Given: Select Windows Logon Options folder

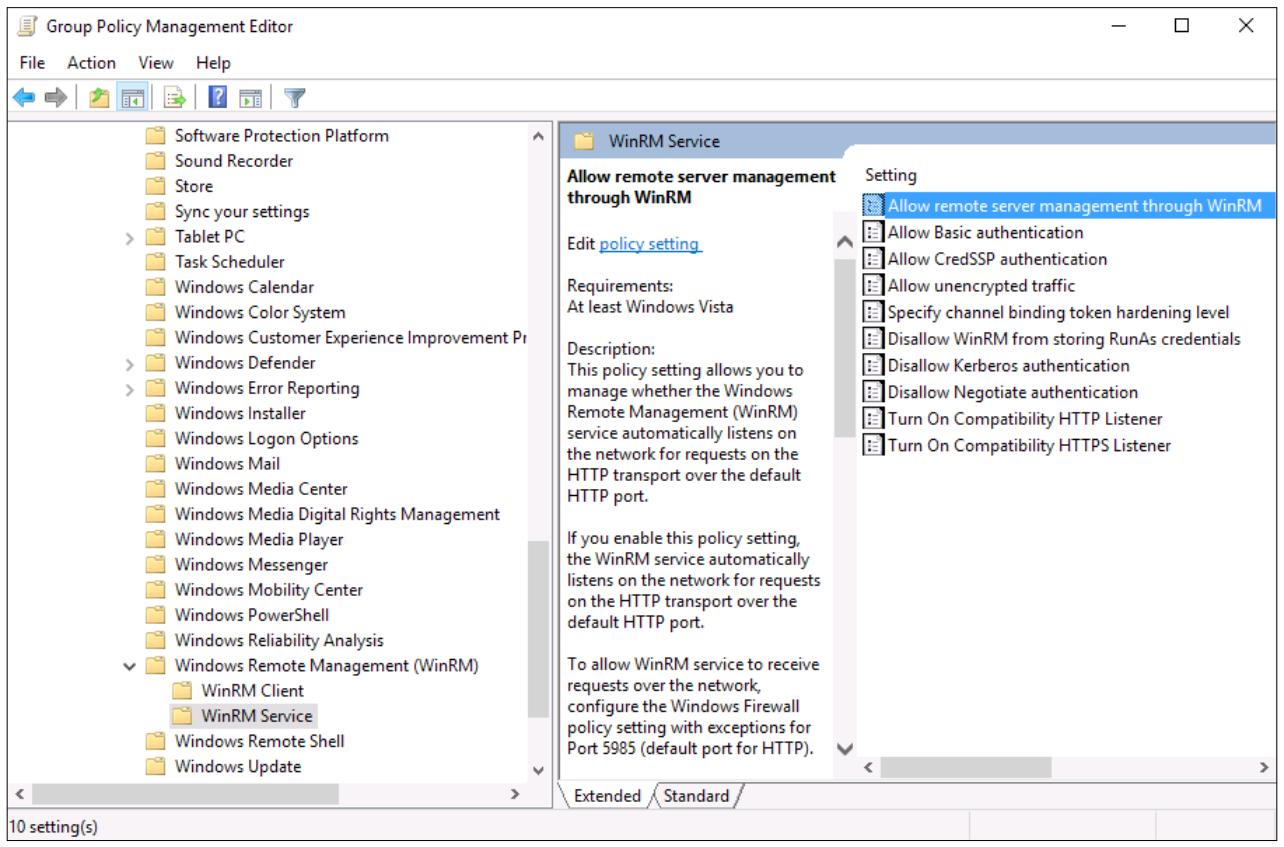Looking at the screenshot, I should [266, 438].
